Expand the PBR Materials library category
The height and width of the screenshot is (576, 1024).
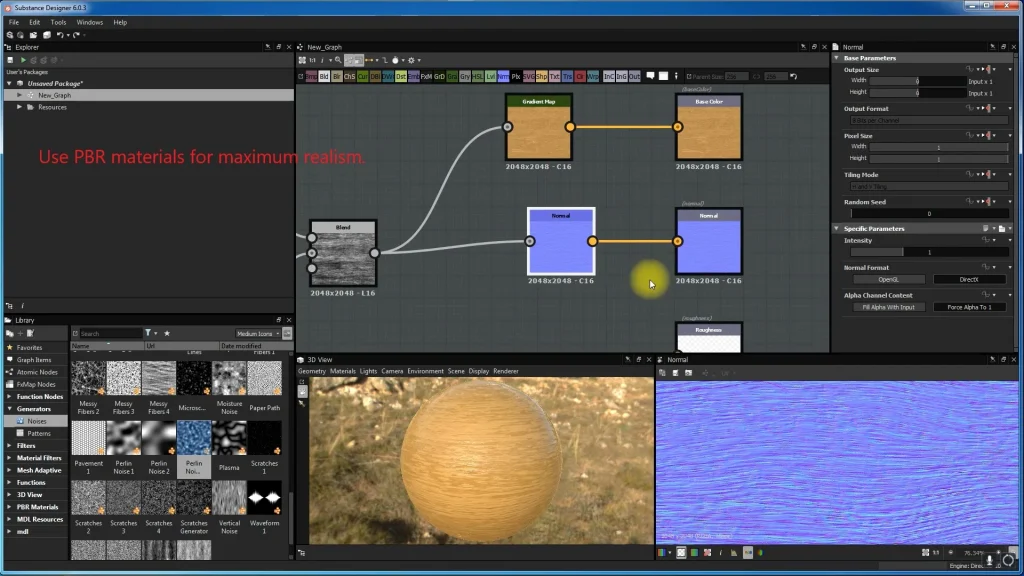[9, 507]
